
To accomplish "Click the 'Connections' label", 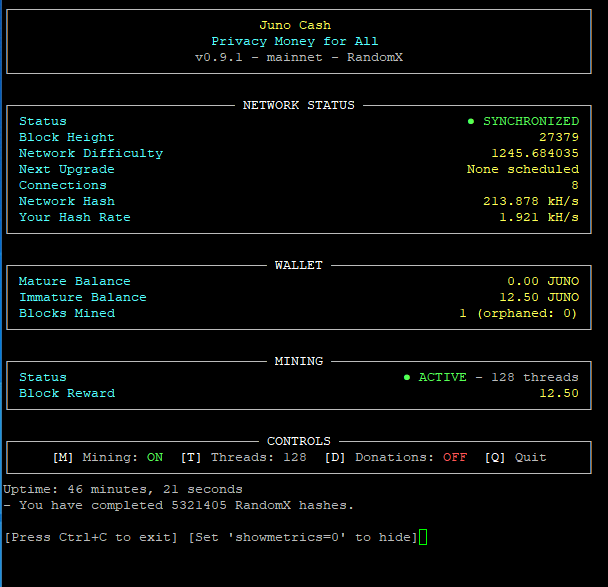I will 63,185.
